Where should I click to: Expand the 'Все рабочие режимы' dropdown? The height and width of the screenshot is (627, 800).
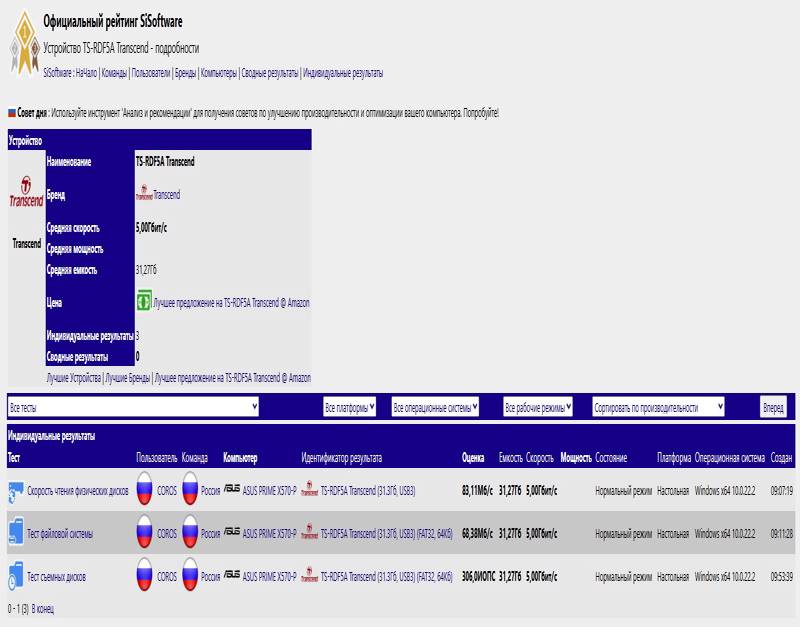[x=538, y=407]
